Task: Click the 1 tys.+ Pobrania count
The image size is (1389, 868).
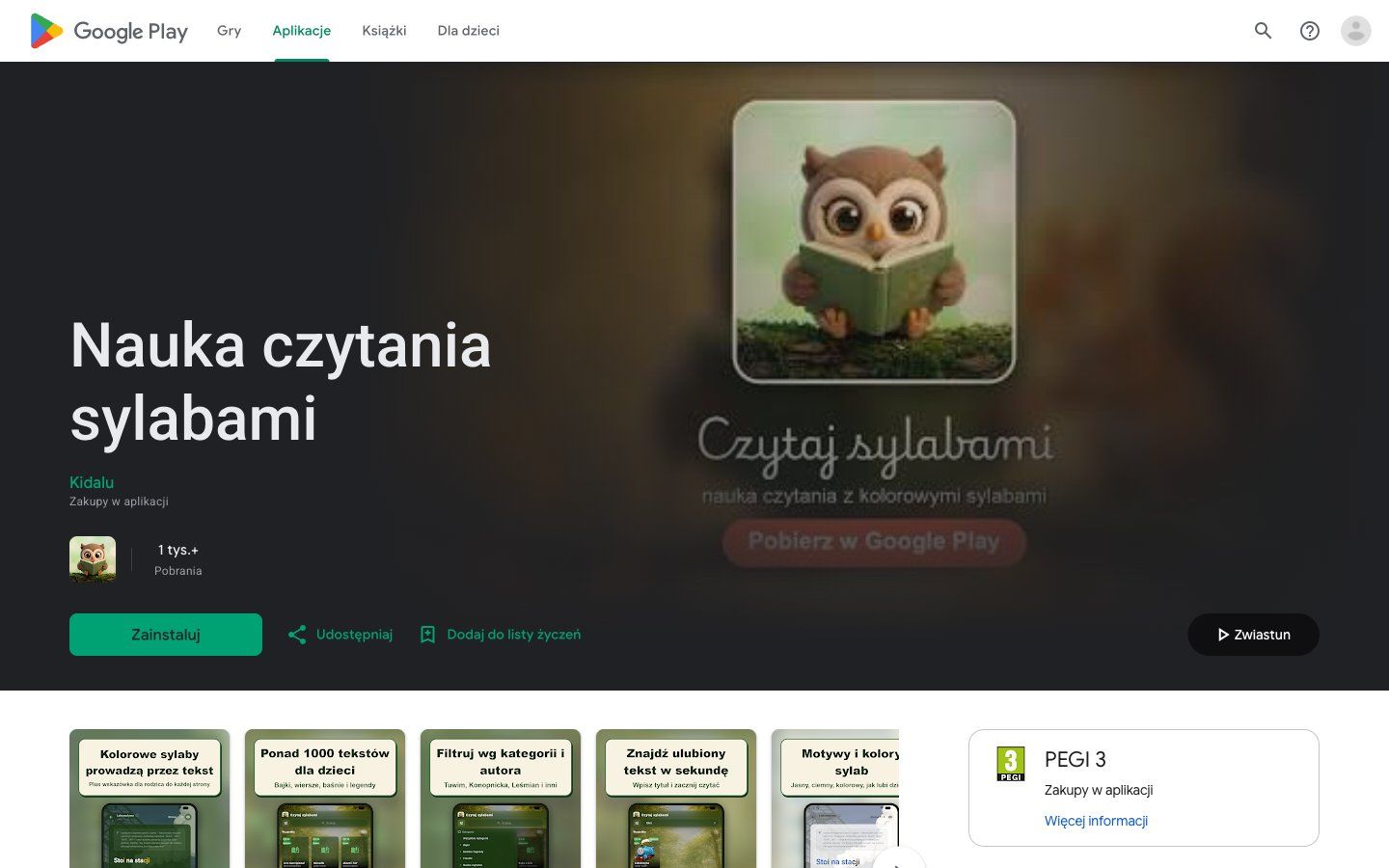Action: [178, 559]
